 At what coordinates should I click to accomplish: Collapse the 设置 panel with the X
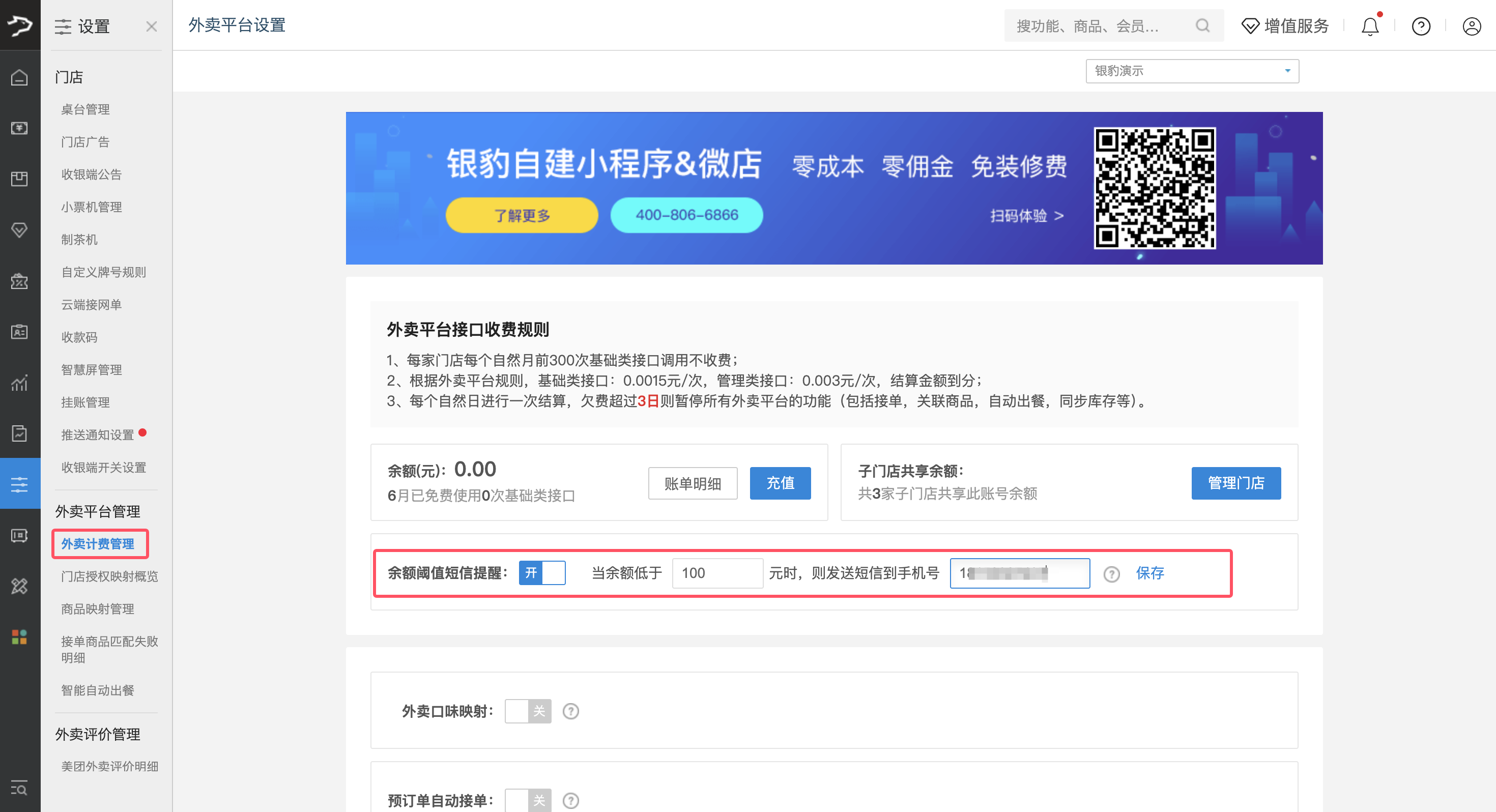152,26
